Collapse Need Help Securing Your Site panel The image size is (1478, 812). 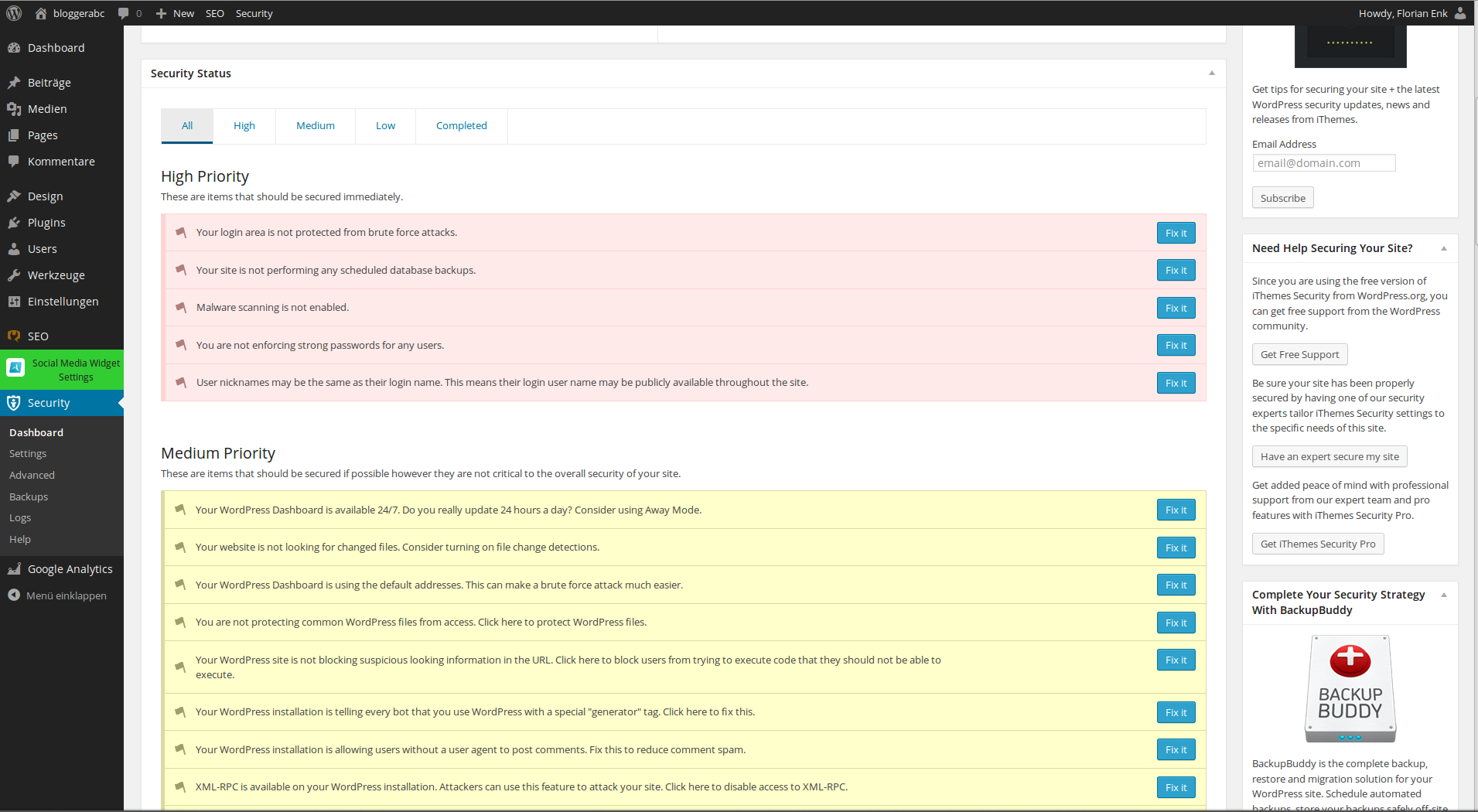click(1444, 248)
